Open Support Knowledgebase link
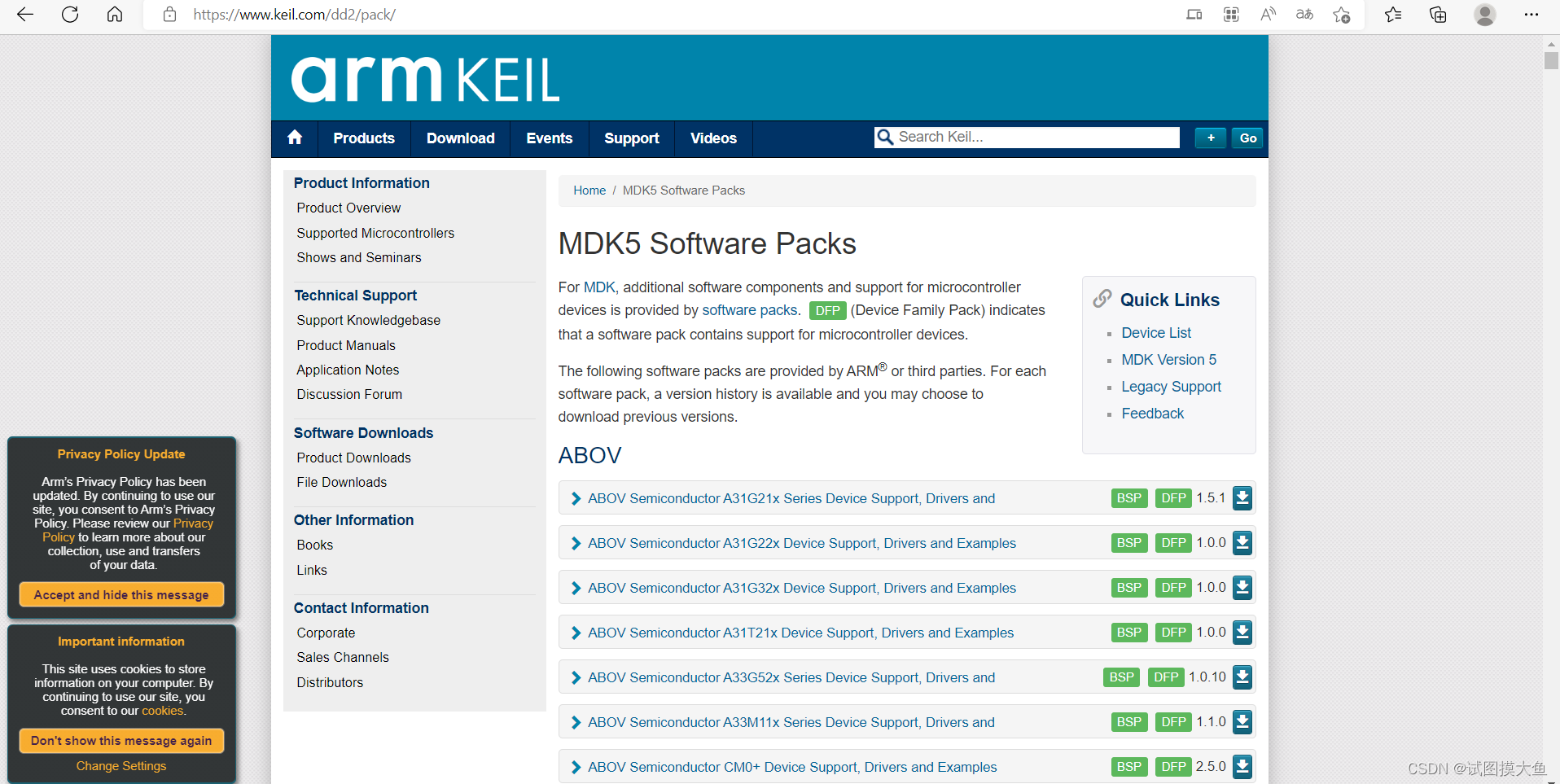Screen dimensions: 1560x784 [x=368, y=320]
